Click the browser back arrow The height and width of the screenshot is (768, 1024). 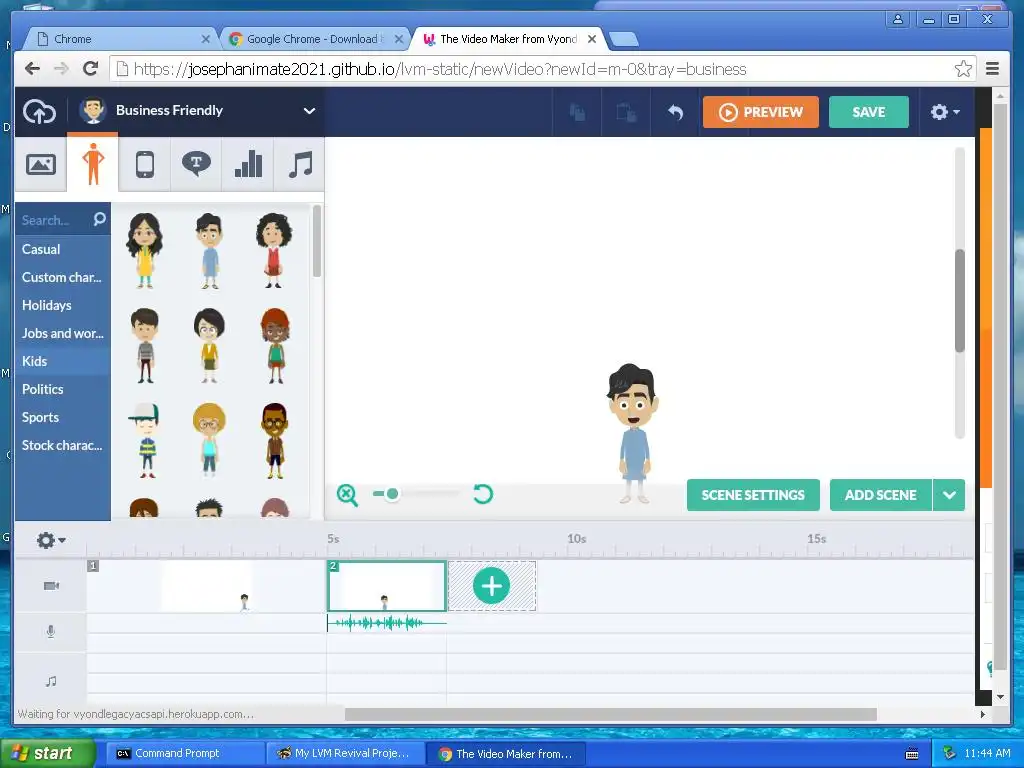tap(32, 69)
